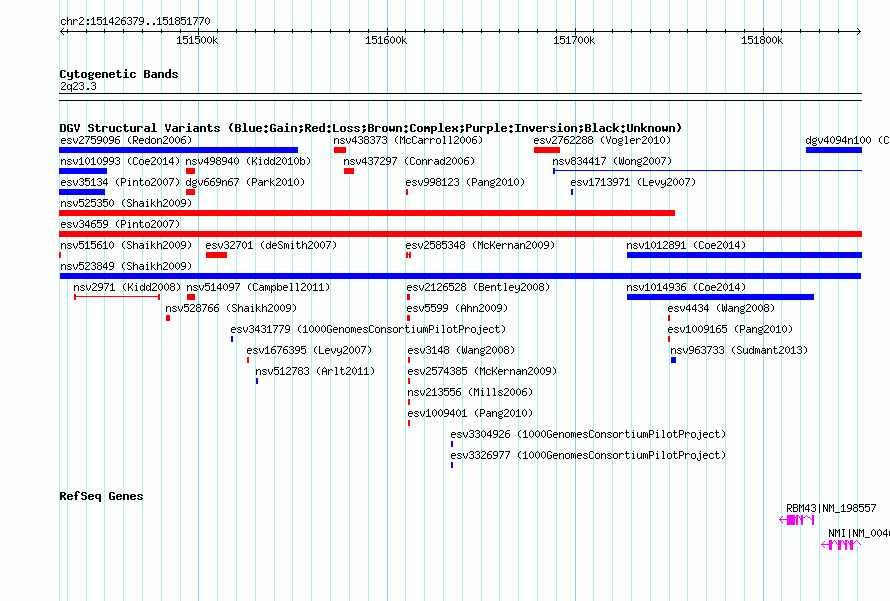The height and width of the screenshot is (601, 890).
Task: Select the dgv4094n100 variant label
Action: point(847,140)
